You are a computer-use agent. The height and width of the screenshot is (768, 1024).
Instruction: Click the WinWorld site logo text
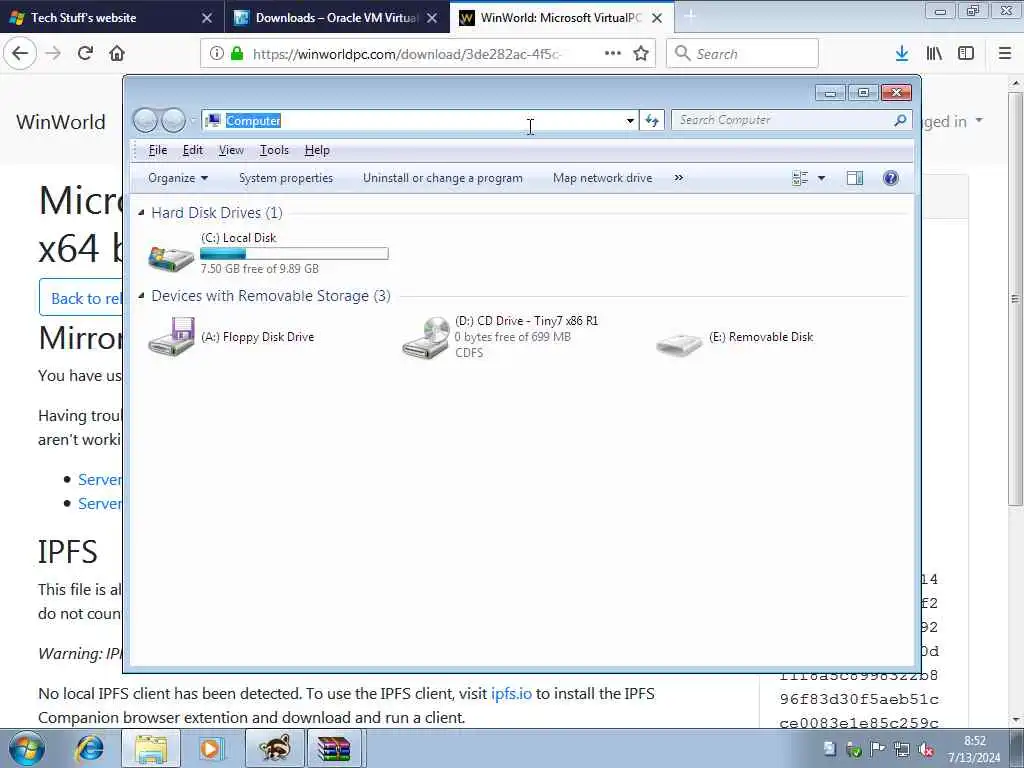(61, 122)
